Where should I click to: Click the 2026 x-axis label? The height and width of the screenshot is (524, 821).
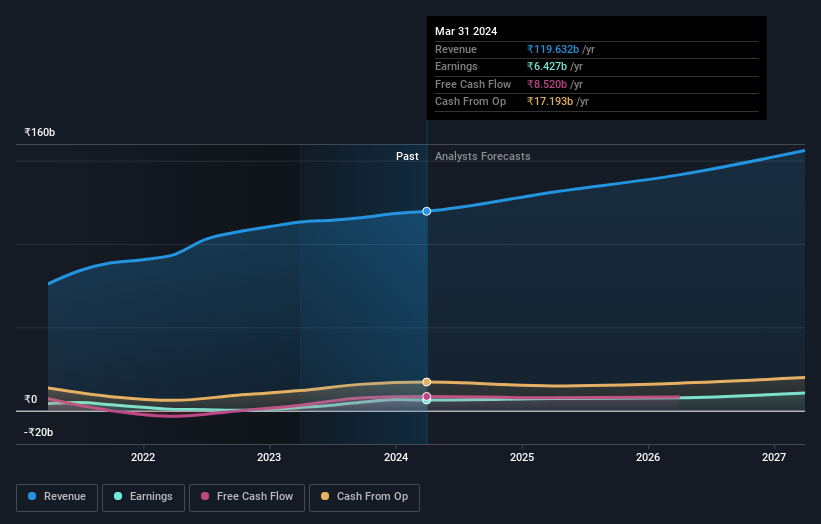click(x=648, y=458)
